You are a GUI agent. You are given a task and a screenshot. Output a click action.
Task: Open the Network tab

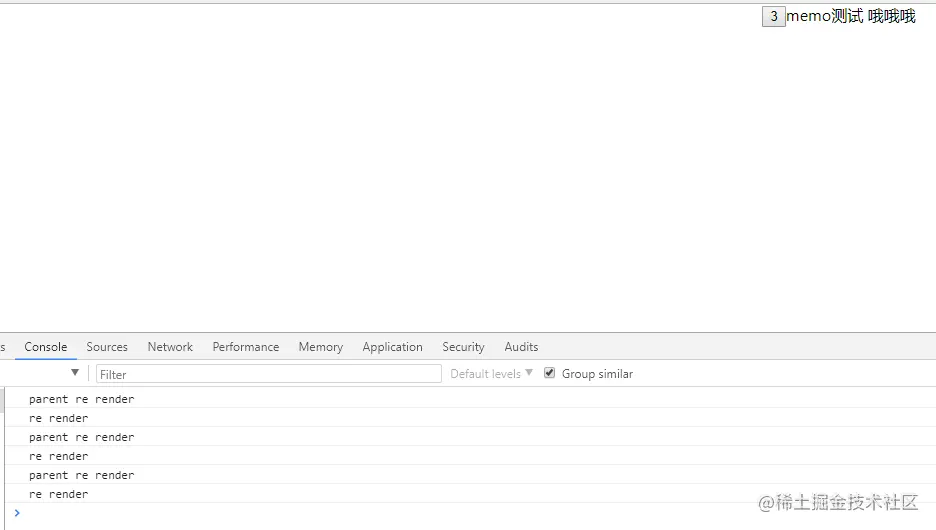tap(170, 347)
